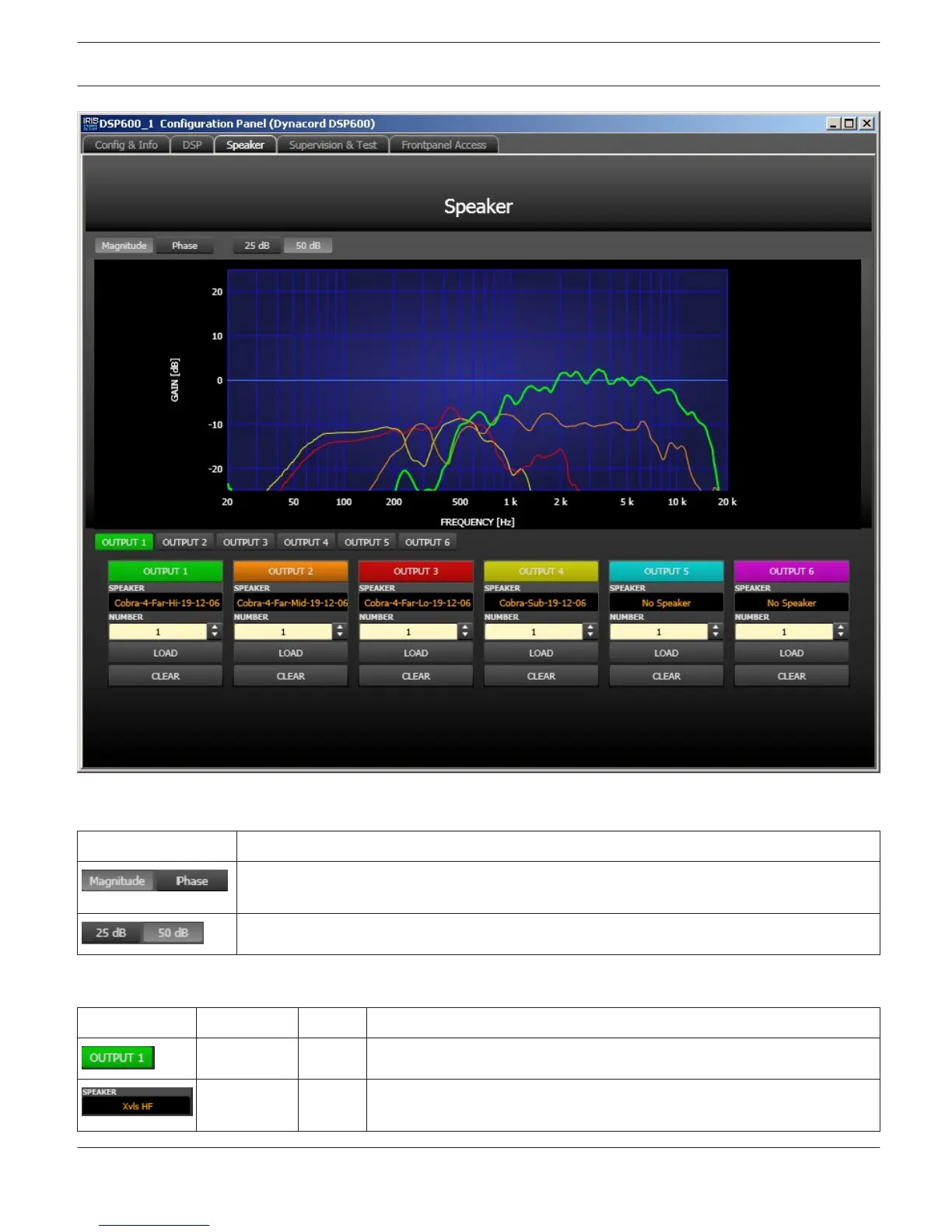The width and height of the screenshot is (952, 1232).
Task: Decrease the NUMBER value for OUTPUT 4
Action: 590,635
